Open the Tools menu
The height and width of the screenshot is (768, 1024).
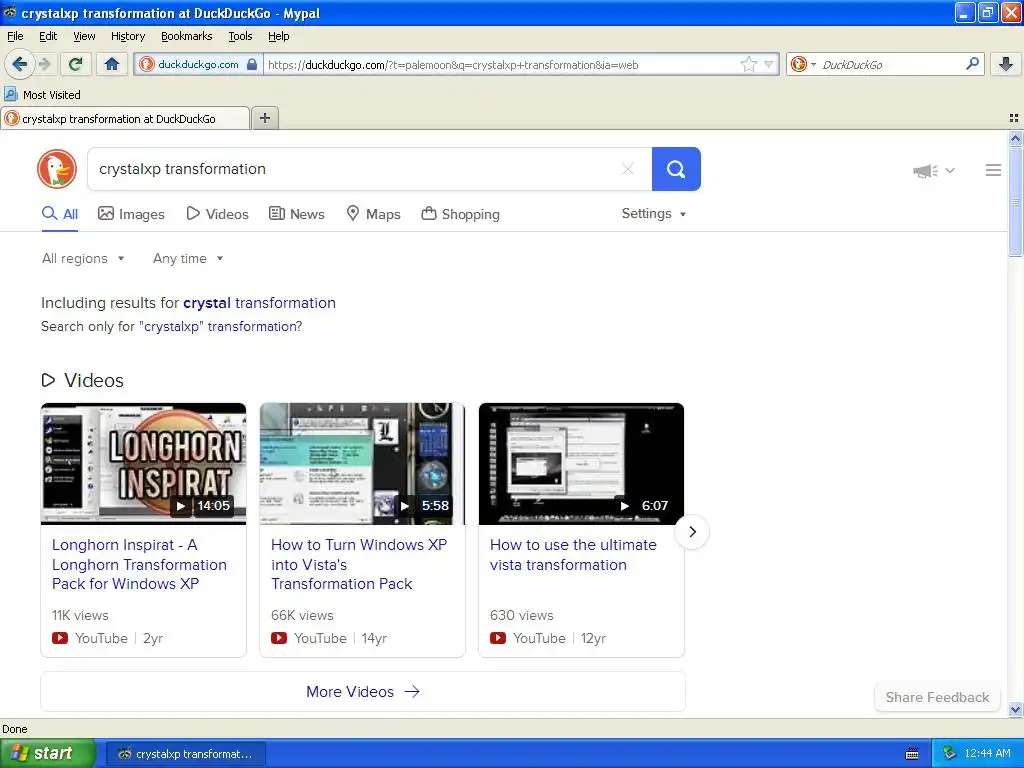click(240, 36)
